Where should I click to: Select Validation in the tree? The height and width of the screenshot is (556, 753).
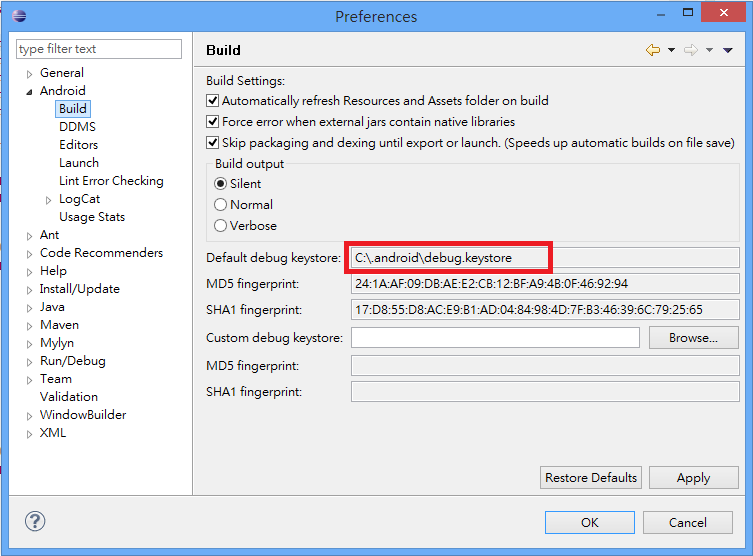pos(69,397)
